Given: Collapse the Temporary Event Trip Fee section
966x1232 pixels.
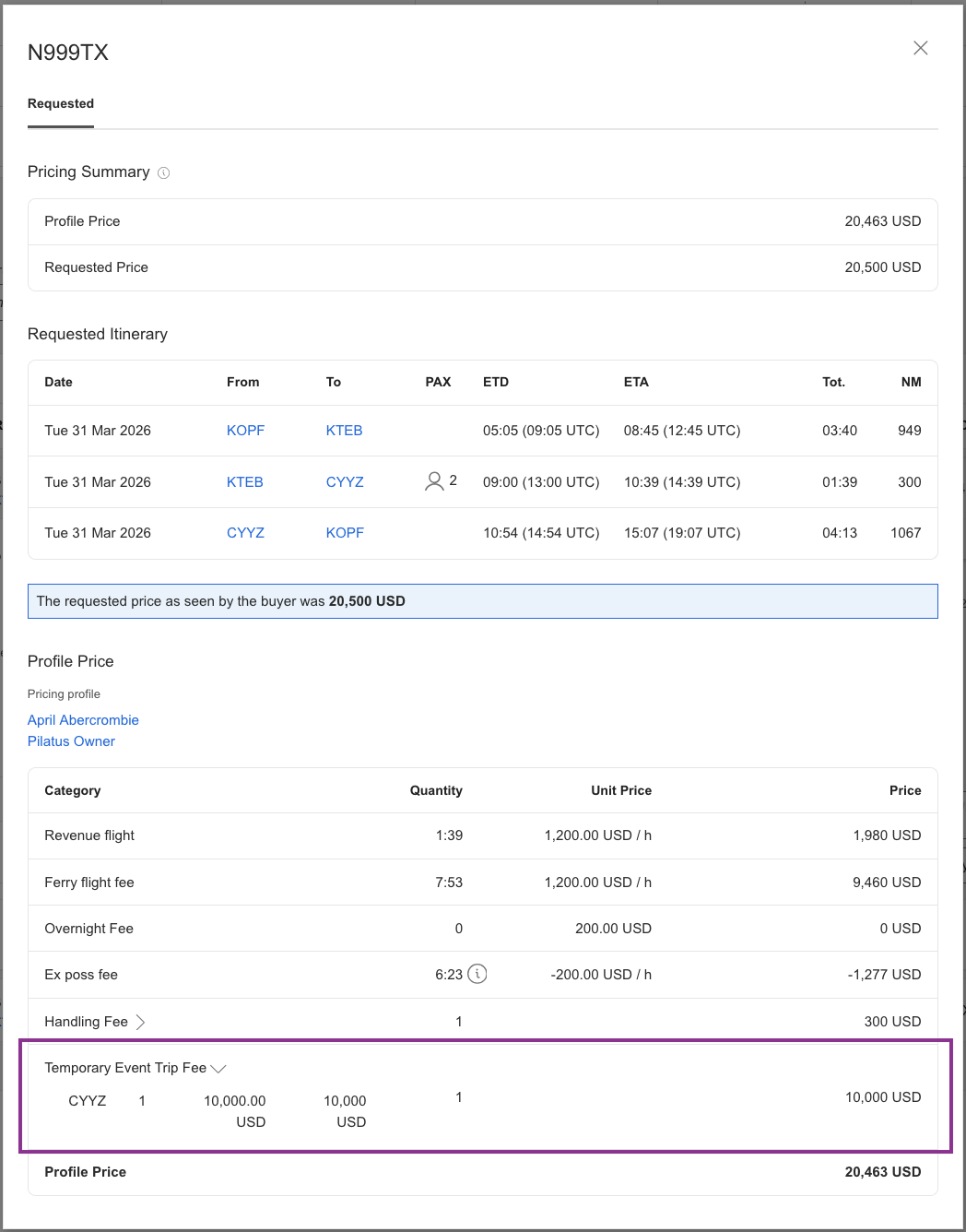Looking at the screenshot, I should click(218, 1068).
